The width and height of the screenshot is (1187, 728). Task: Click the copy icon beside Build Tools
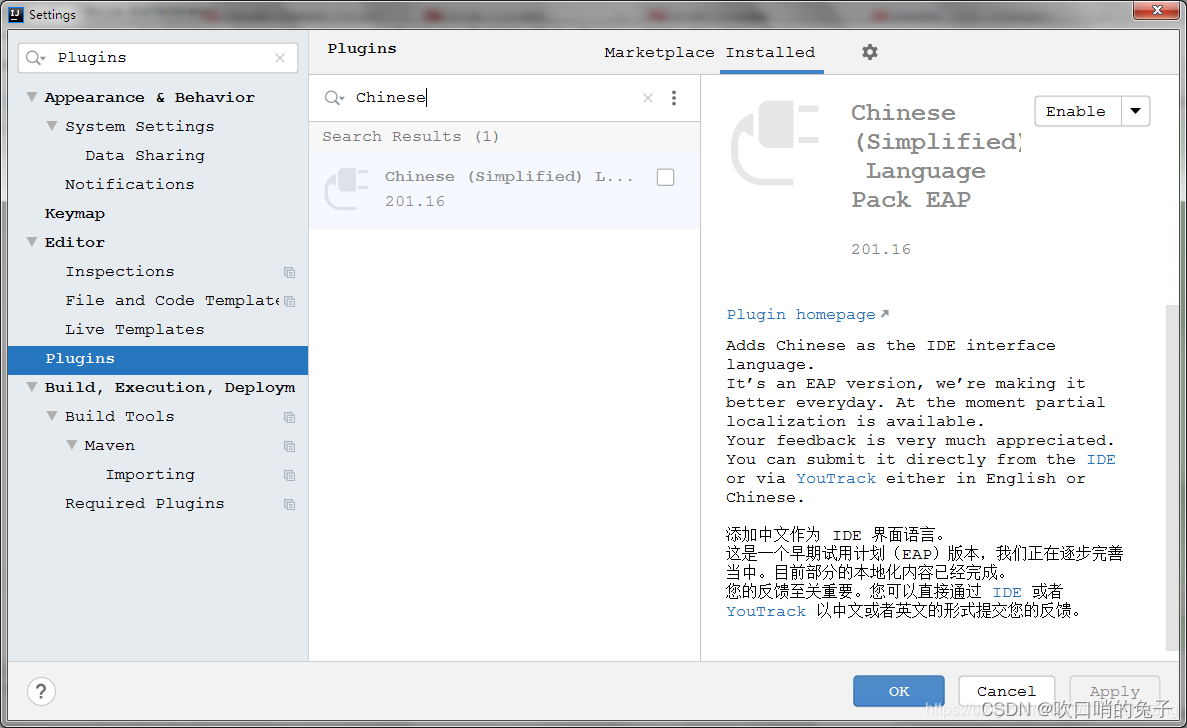[289, 417]
